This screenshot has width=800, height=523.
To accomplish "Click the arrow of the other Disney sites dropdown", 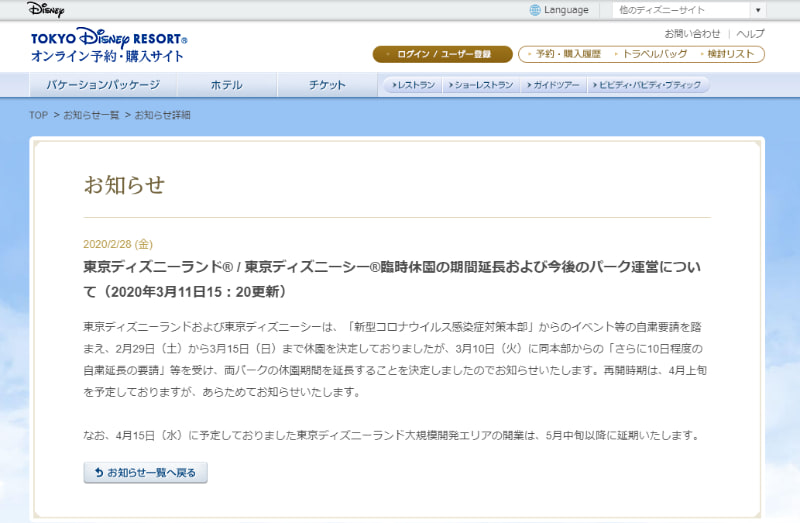I will point(758,10).
